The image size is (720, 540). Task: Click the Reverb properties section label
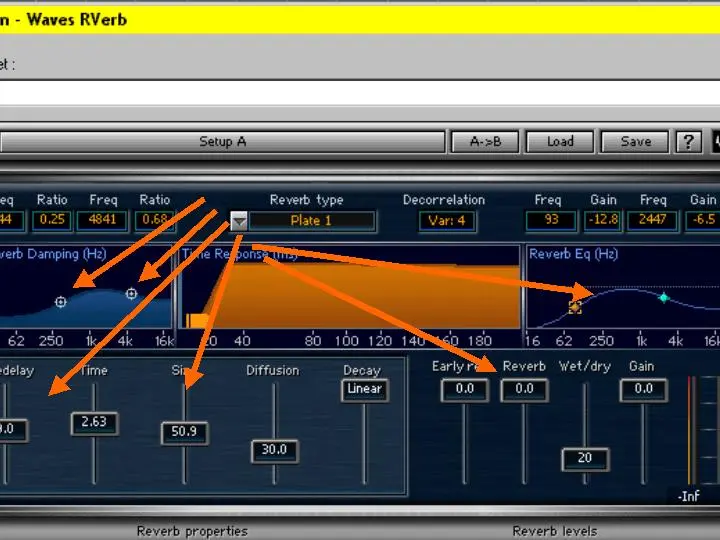(x=192, y=531)
